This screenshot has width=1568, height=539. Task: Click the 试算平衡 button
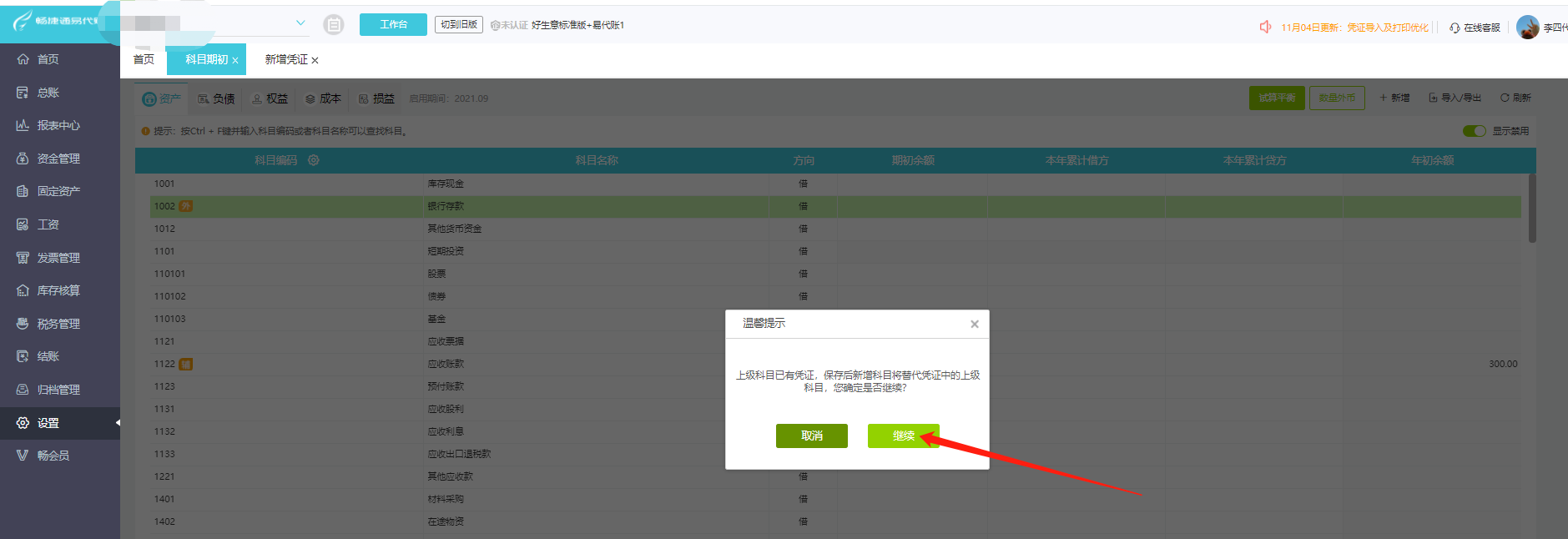coord(1277,98)
